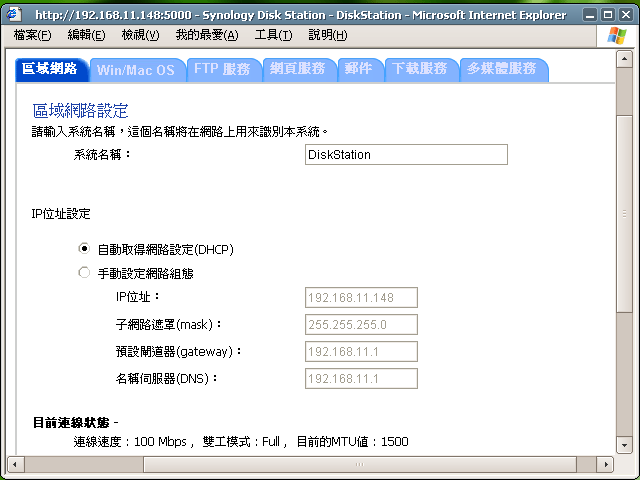This screenshot has height=480, width=640.
Task: Select the 區域網路 tab
Action: point(51,69)
